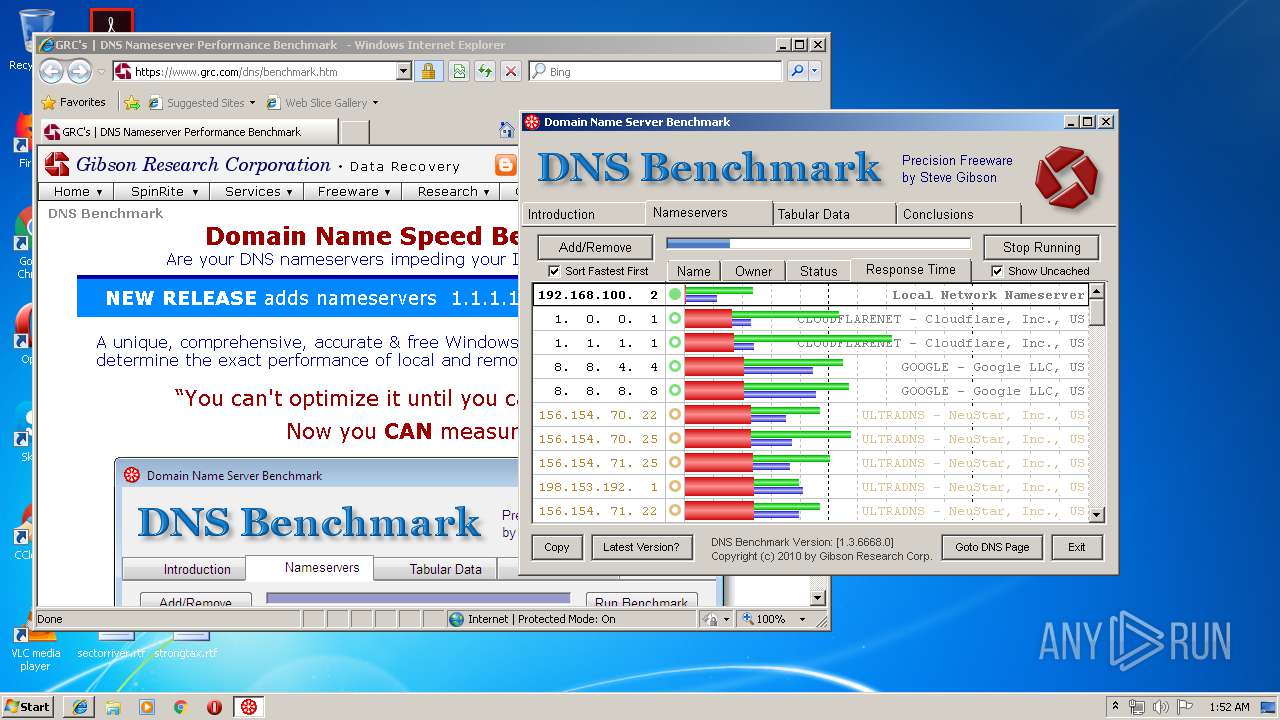This screenshot has height=720, width=1280.
Task: Open the media player taskbar icon
Action: tap(147, 707)
